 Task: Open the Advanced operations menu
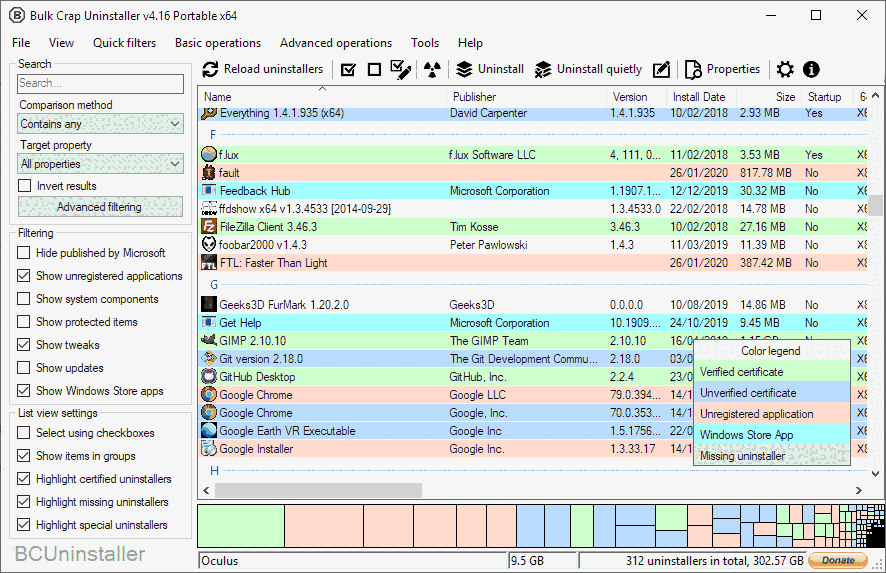pyautogui.click(x=336, y=43)
